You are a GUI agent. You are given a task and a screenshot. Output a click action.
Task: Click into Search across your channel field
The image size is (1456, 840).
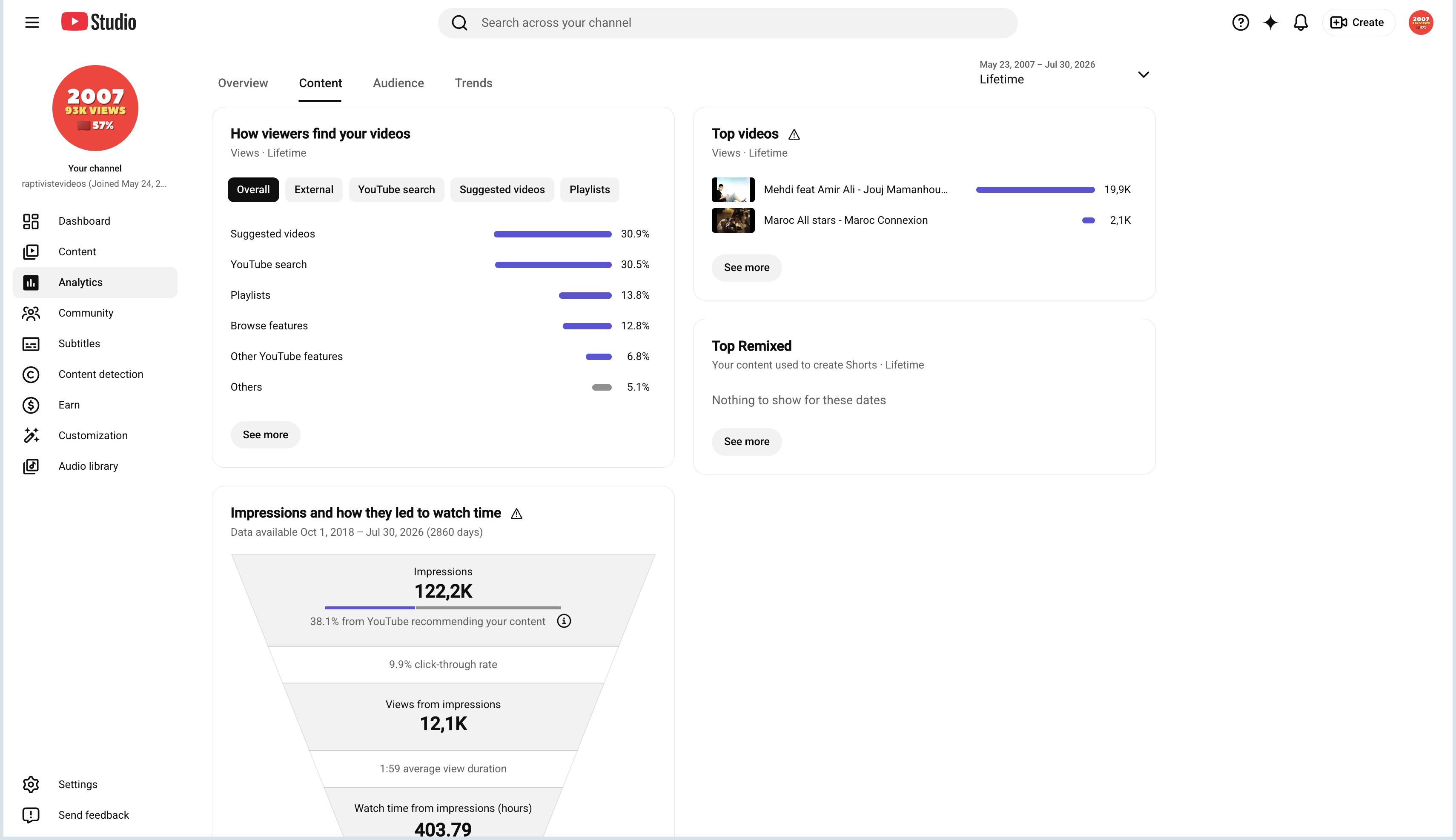pos(727,23)
